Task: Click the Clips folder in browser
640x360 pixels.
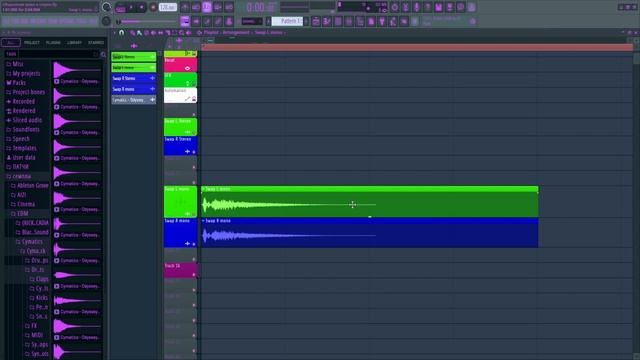Action: [x=39, y=279]
